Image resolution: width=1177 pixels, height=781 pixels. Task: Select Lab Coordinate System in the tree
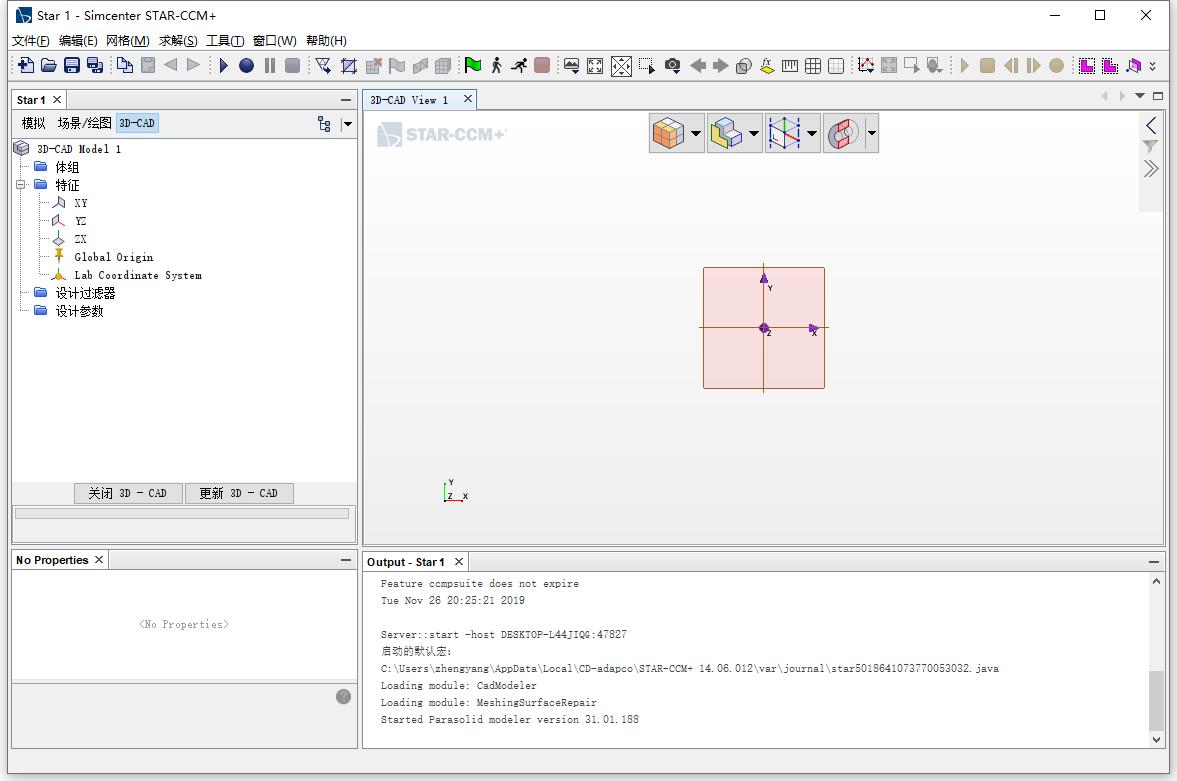tap(138, 275)
